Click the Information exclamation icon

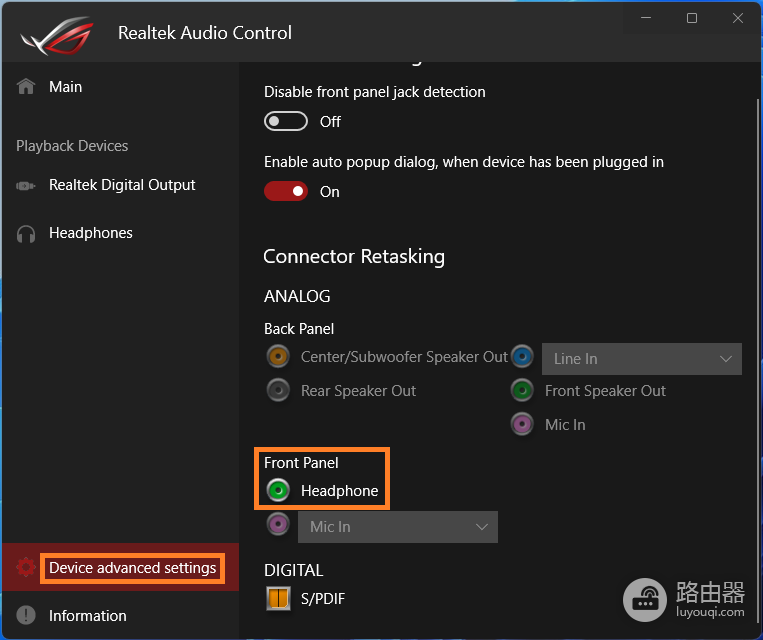pyautogui.click(x=26, y=615)
